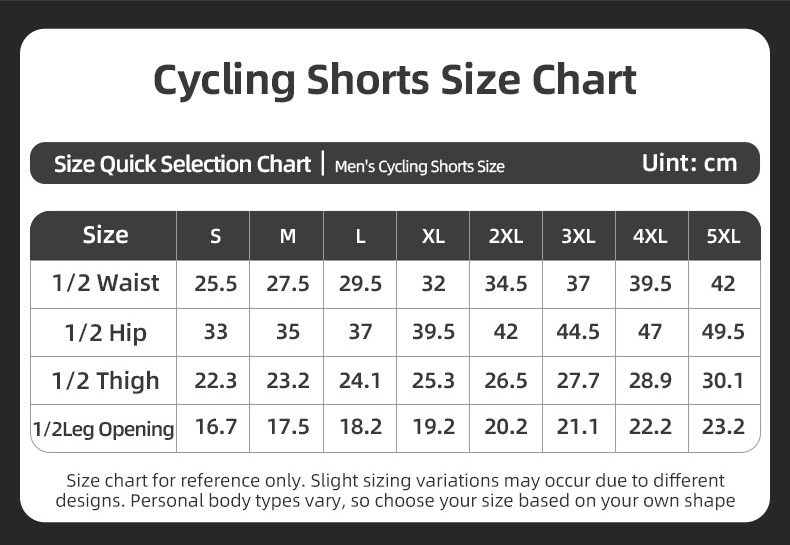Select the Size header cell
Viewport: 790px width, 545px height.
tap(105, 235)
